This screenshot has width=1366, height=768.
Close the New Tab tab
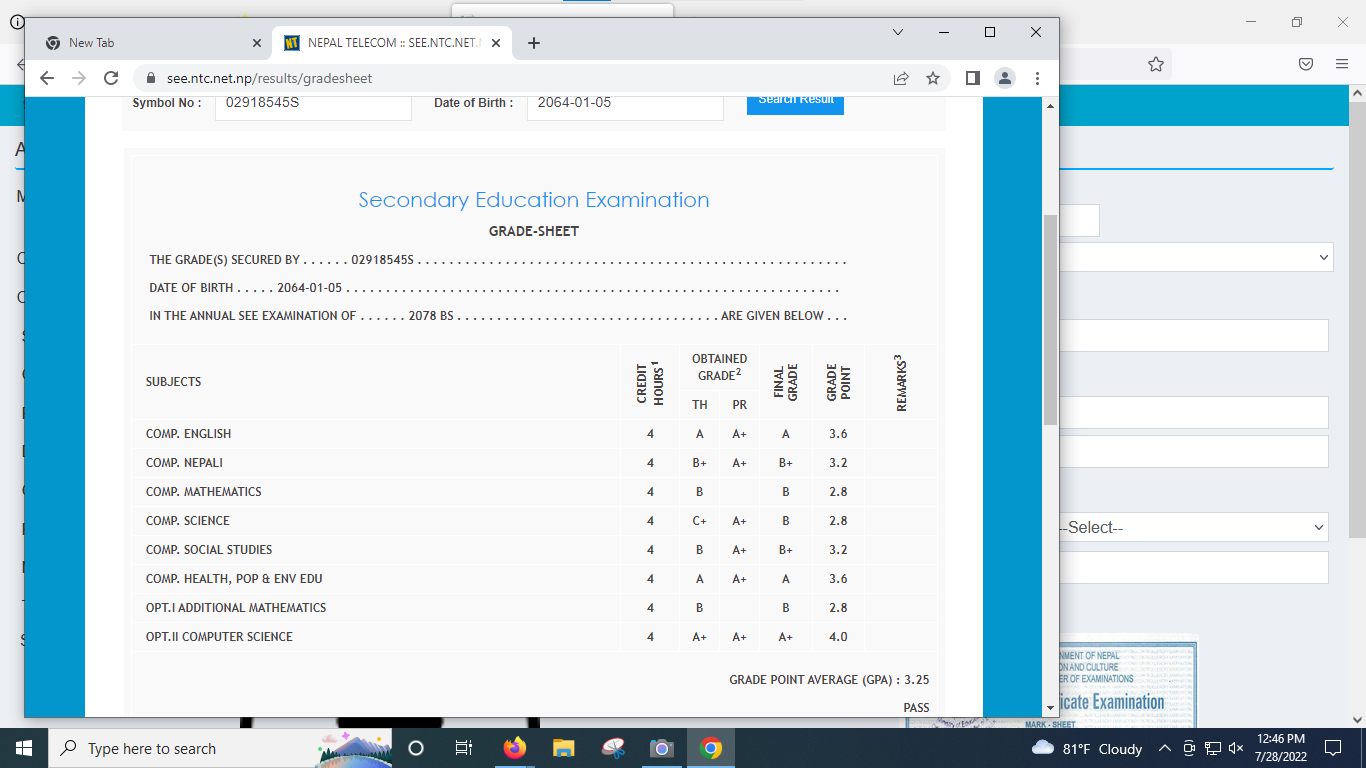coord(256,43)
